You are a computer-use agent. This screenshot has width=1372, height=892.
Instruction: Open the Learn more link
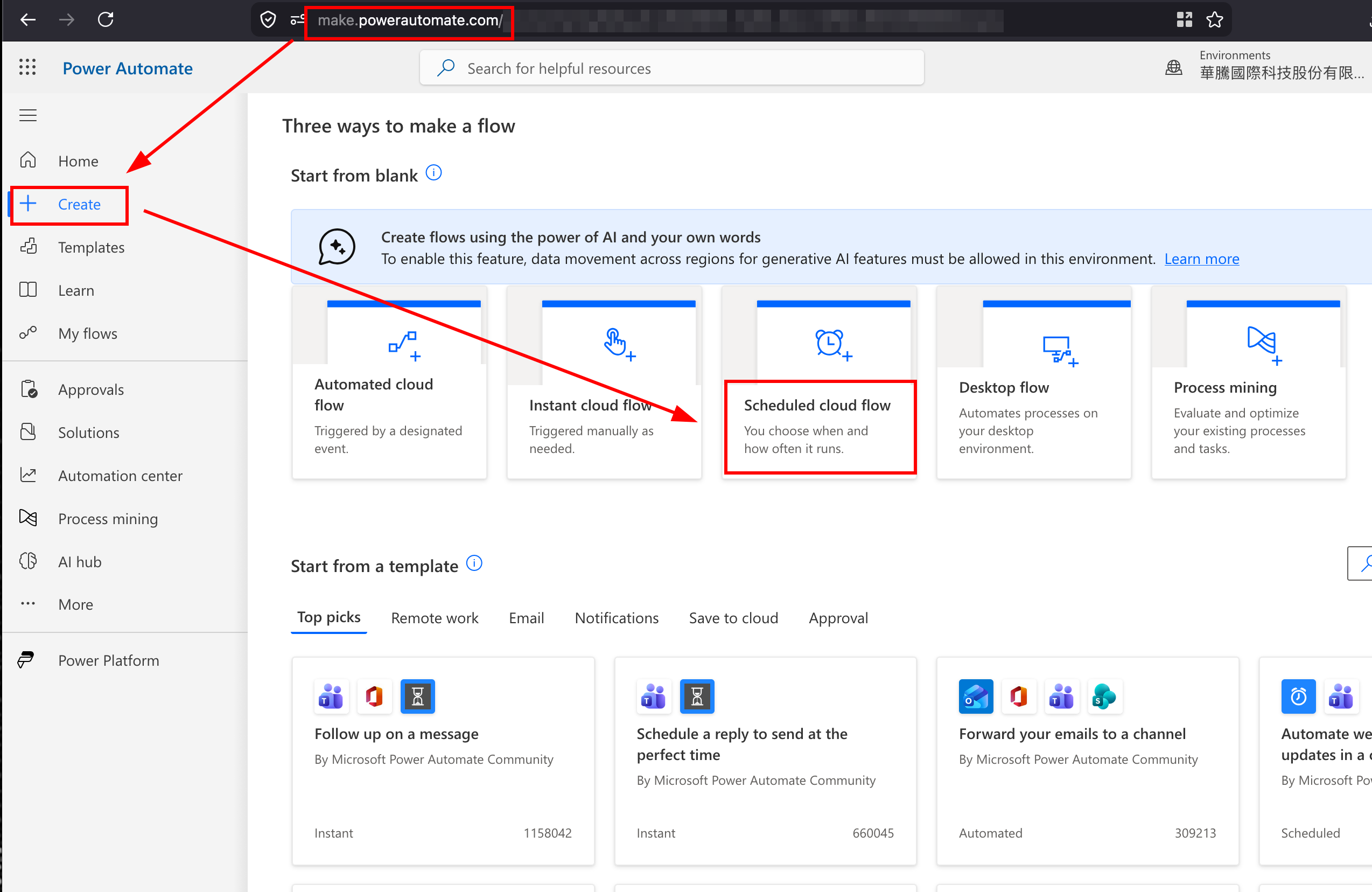[x=1201, y=259]
